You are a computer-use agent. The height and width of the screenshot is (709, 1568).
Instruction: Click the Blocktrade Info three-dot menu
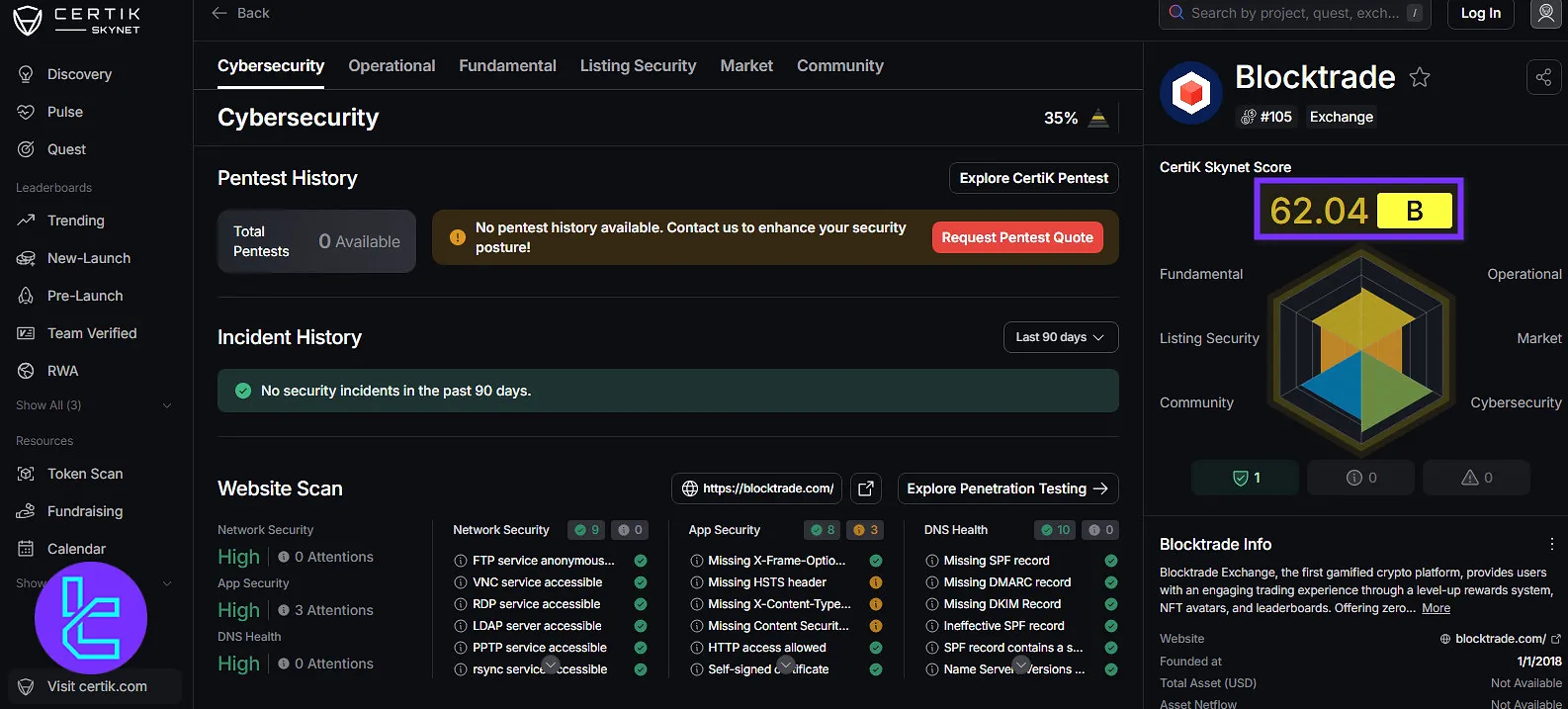1551,544
